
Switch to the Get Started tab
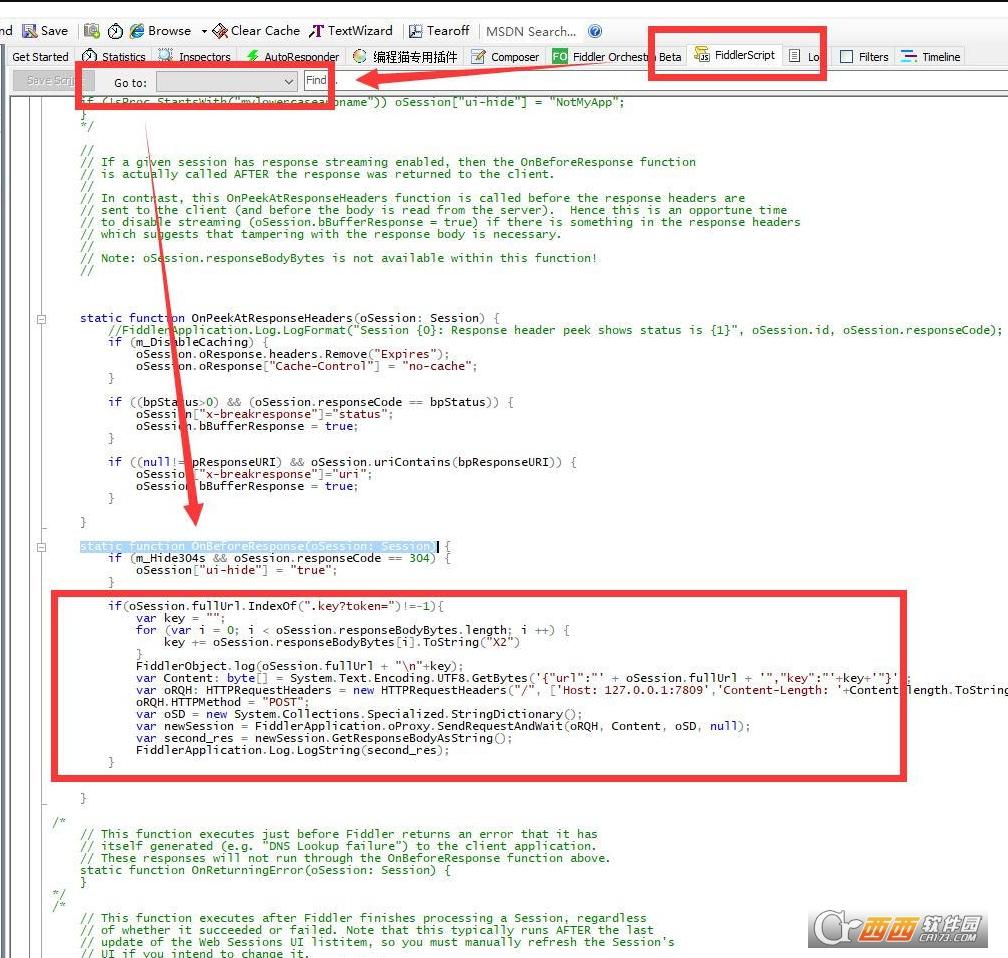pos(40,57)
